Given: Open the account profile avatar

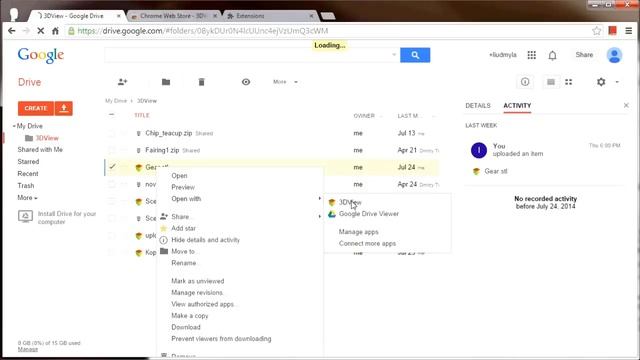Looking at the screenshot, I should [614, 55].
